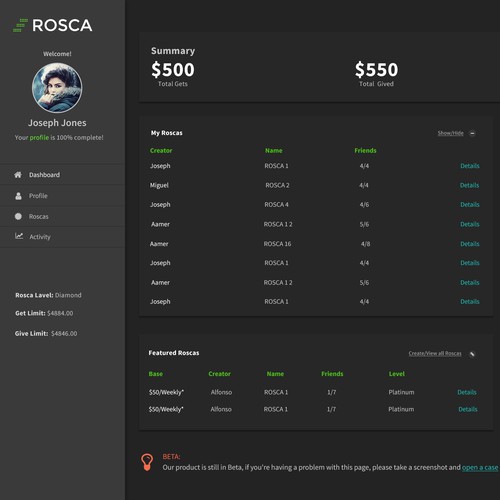Screen dimensions: 500x500
Task: Click the Total Gived label
Action: click(376, 84)
